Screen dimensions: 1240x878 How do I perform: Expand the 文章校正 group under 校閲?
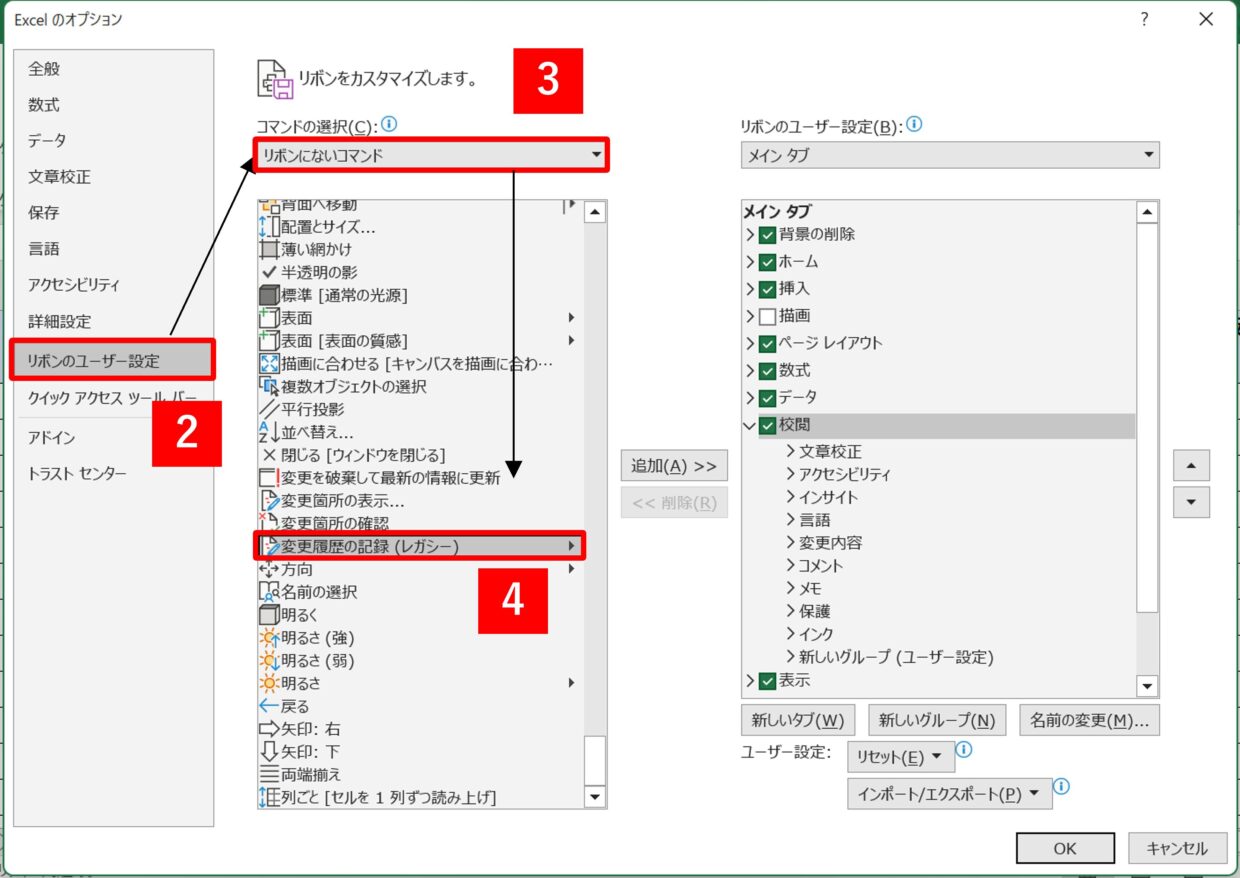point(790,452)
